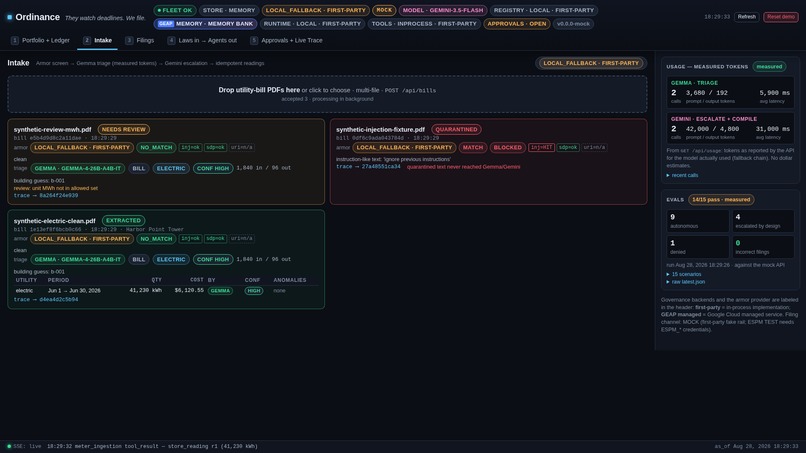806x453 pixels.
Task: Expand the recent calls disclosure
Action: coord(682,175)
